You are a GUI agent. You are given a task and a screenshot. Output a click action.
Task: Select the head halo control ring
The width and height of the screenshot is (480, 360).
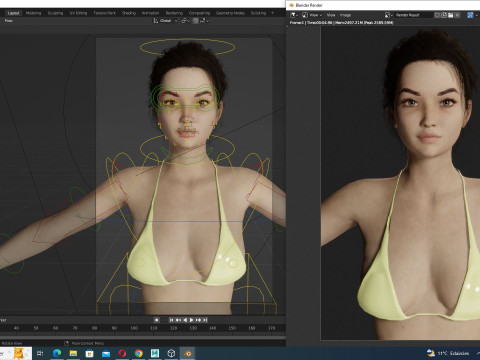[x=187, y=47]
